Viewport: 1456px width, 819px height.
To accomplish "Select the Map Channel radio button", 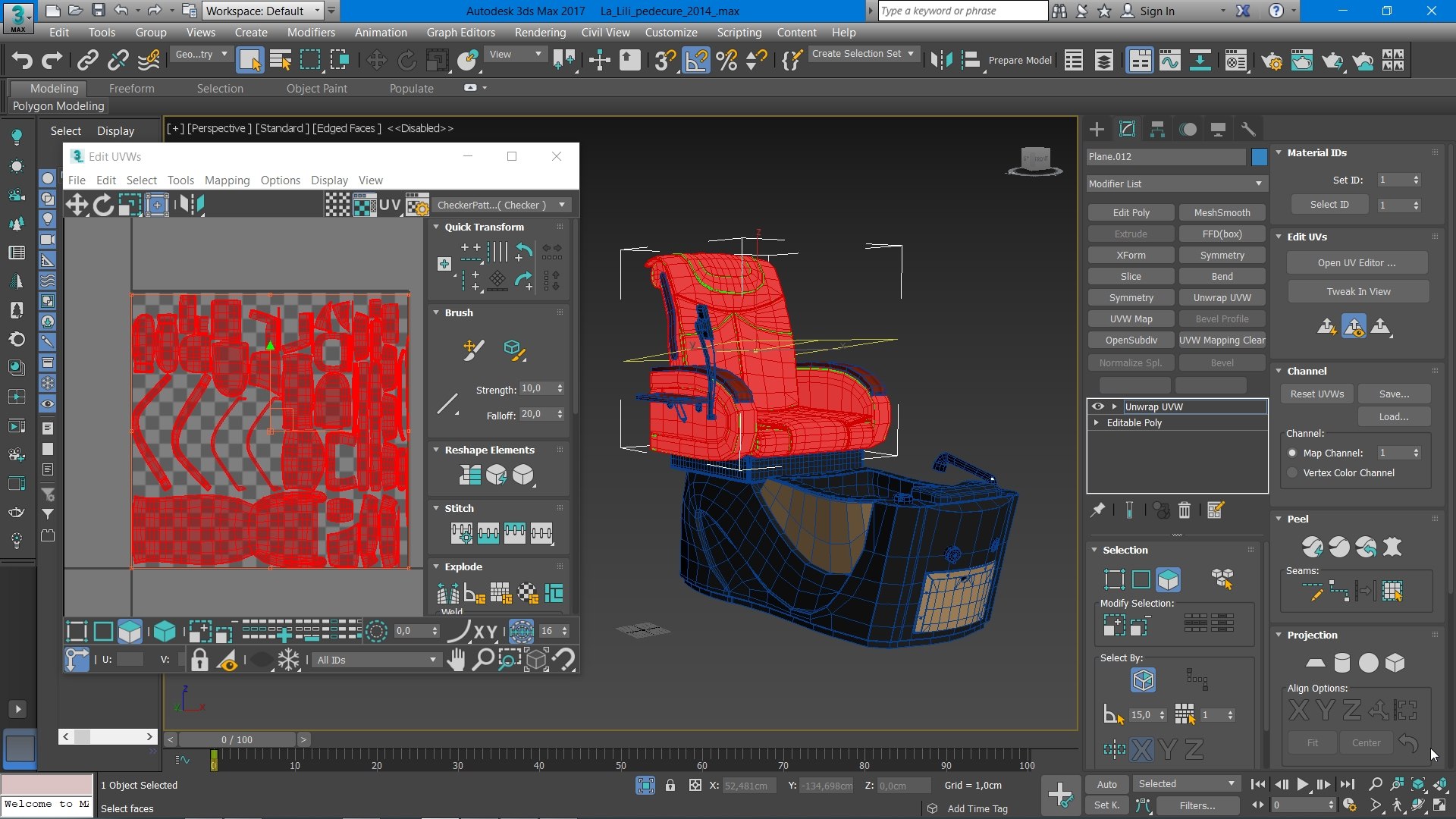I will point(1292,453).
